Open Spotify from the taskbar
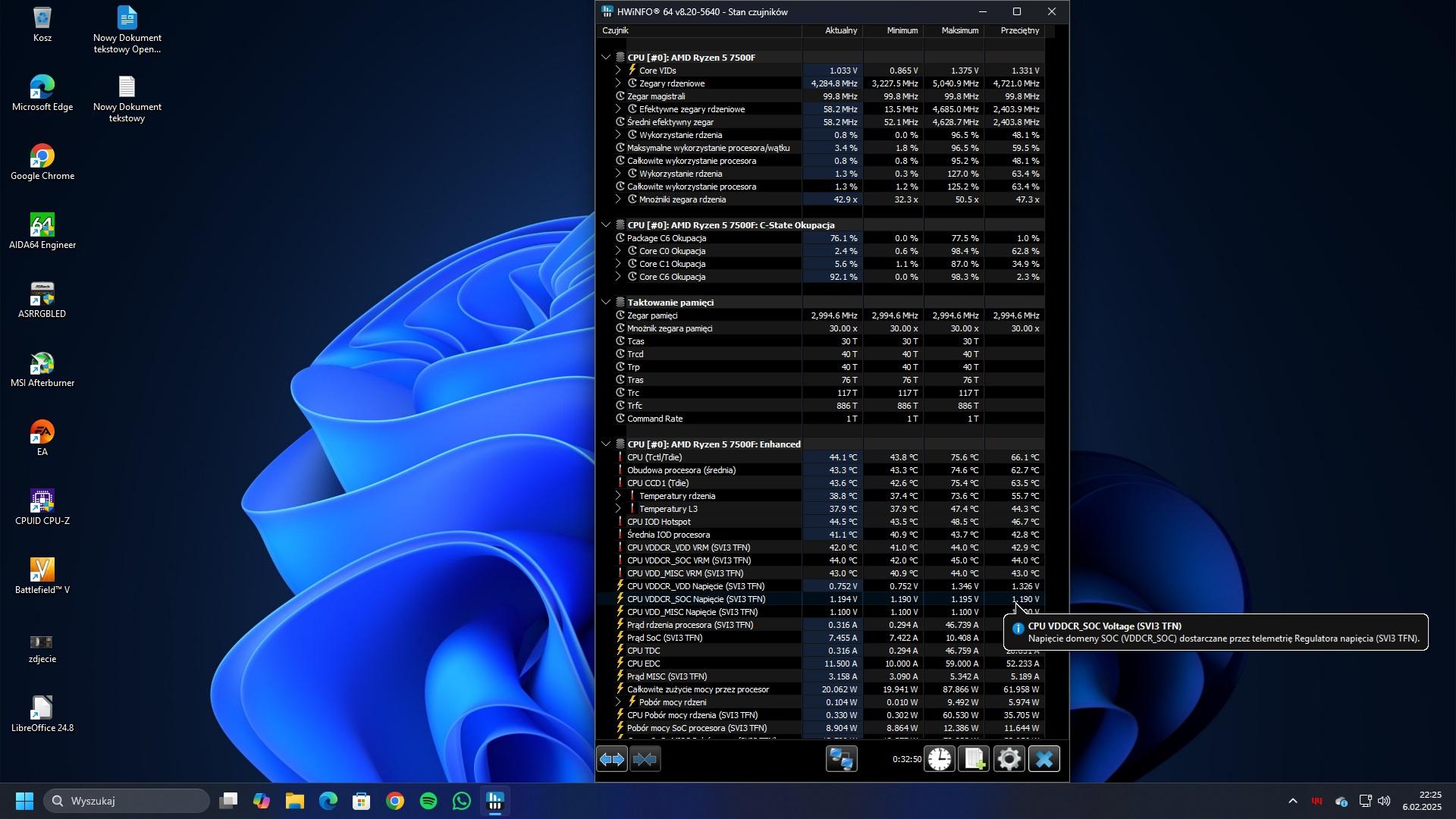The width and height of the screenshot is (1456, 819). [428, 802]
